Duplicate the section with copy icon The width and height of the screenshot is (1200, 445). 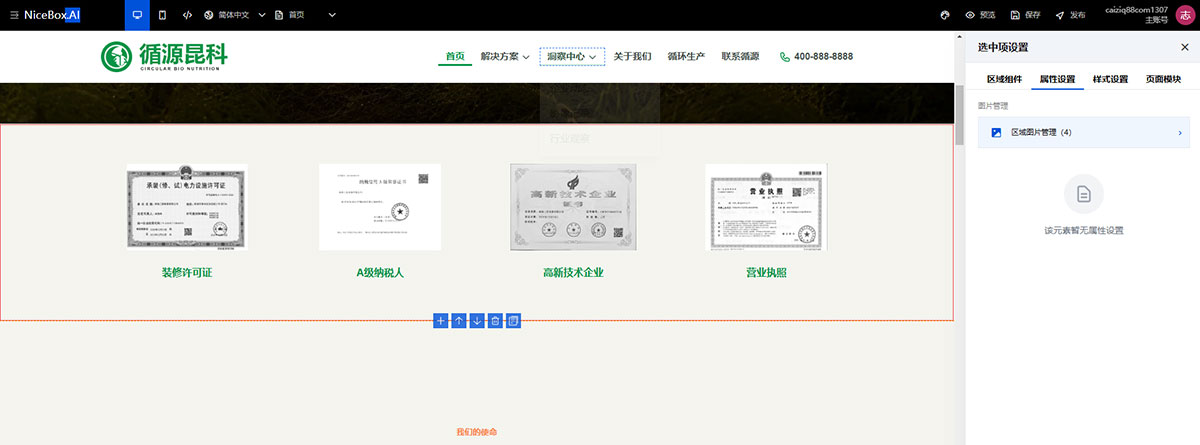(513, 321)
